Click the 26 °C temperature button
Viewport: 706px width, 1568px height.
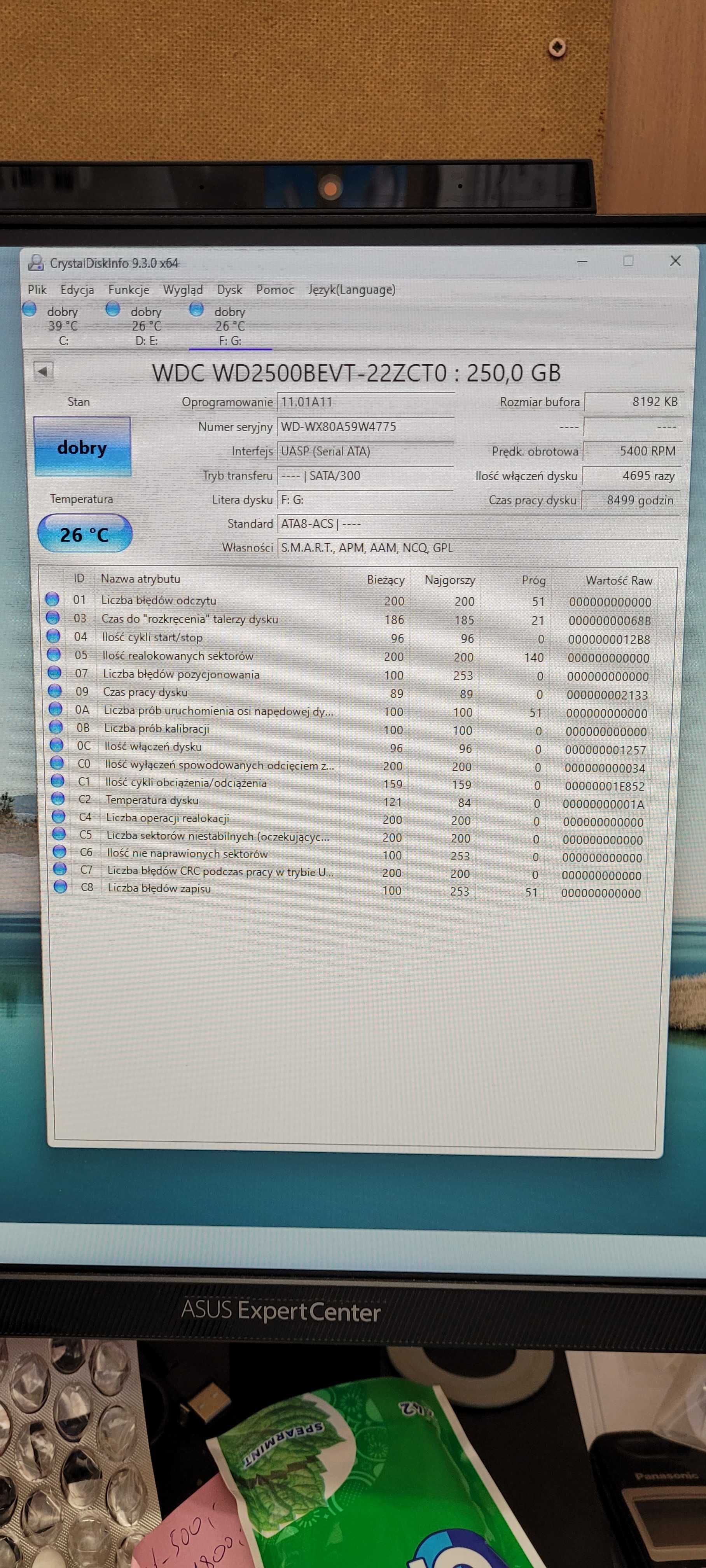(85, 534)
